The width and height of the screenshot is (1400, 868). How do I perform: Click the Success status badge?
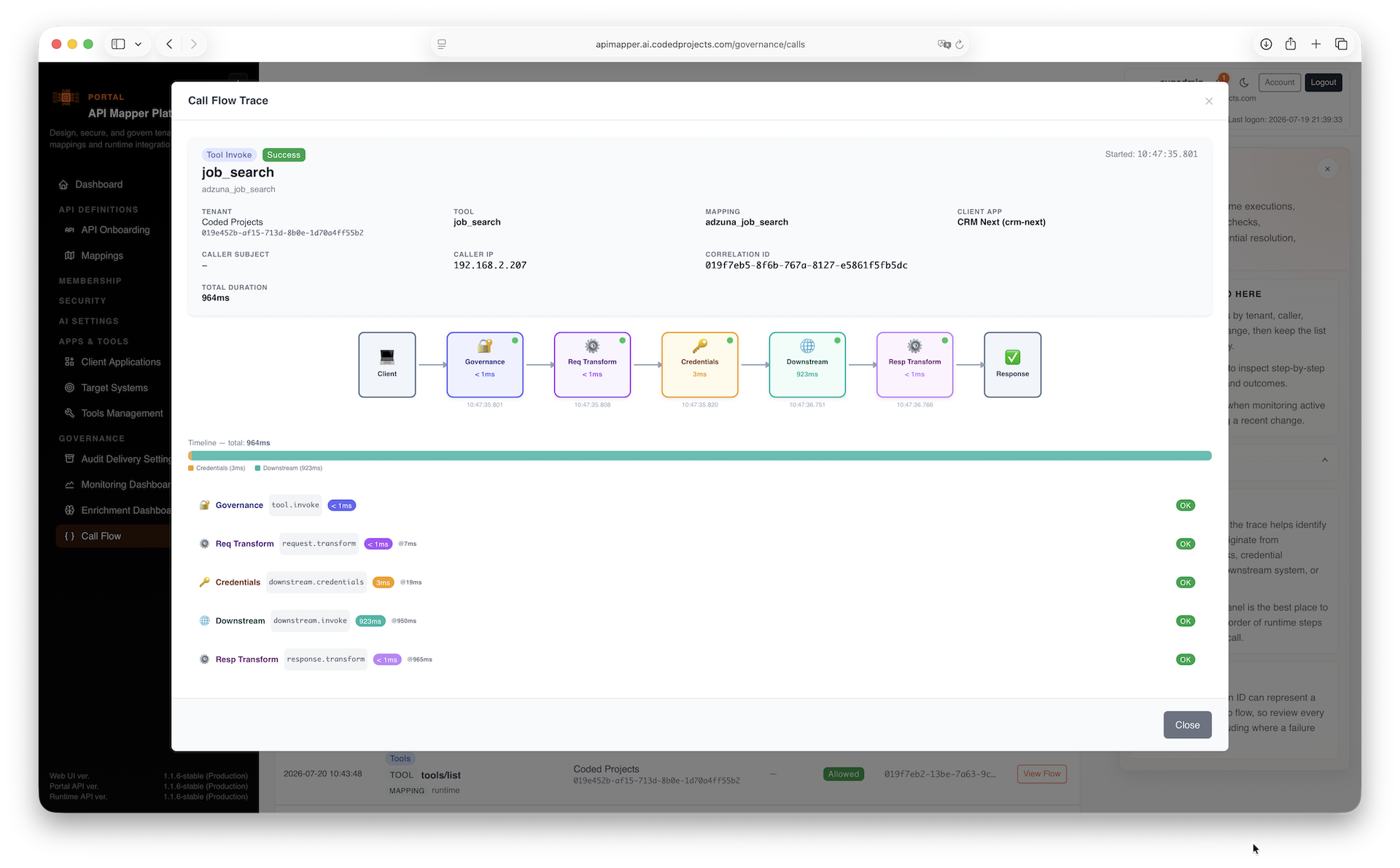coord(284,155)
